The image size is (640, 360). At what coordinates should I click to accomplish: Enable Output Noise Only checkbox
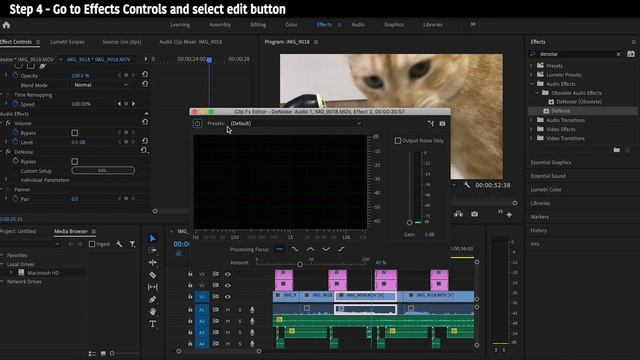pos(398,140)
